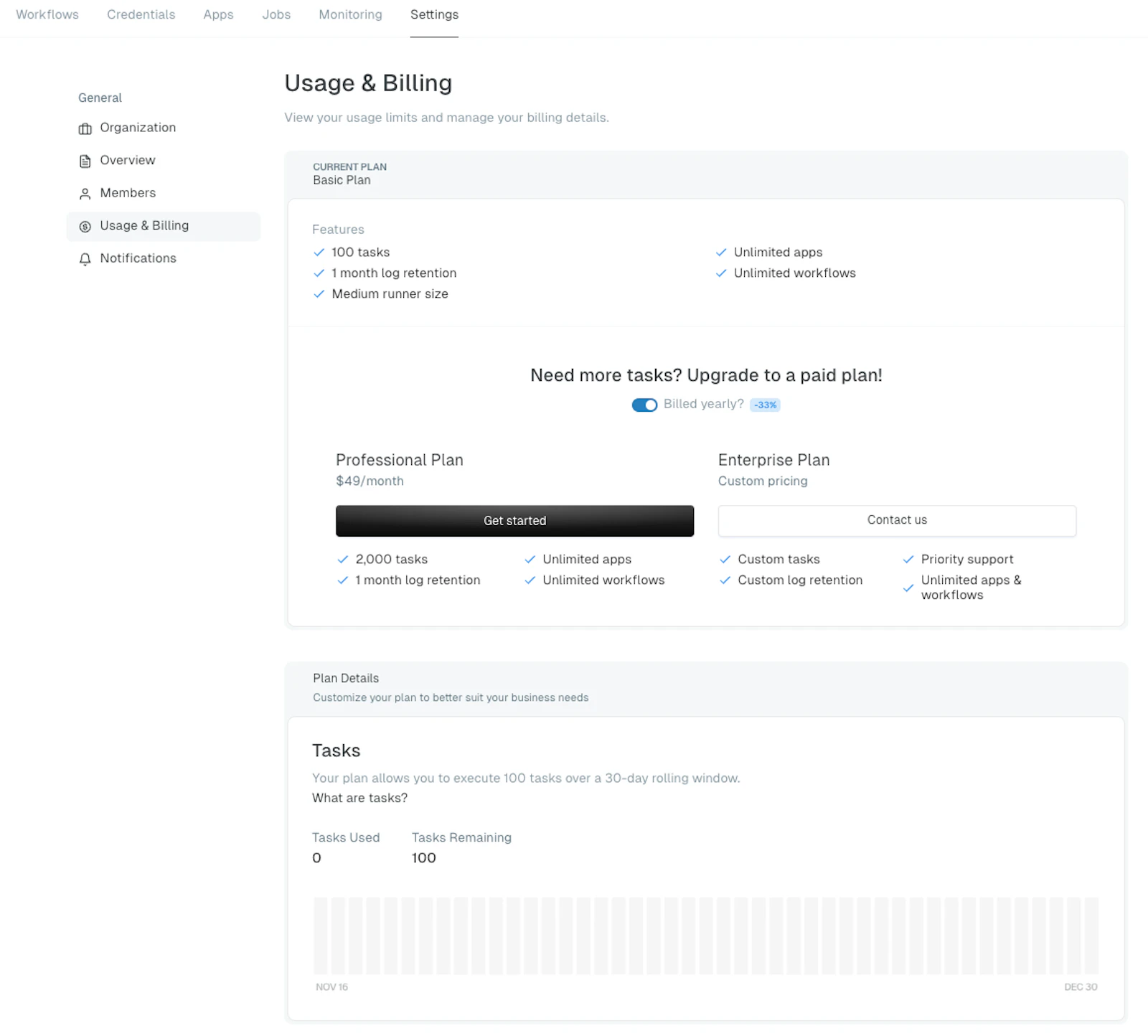Click the Custom pricing text
1148x1036 pixels.
click(763, 481)
